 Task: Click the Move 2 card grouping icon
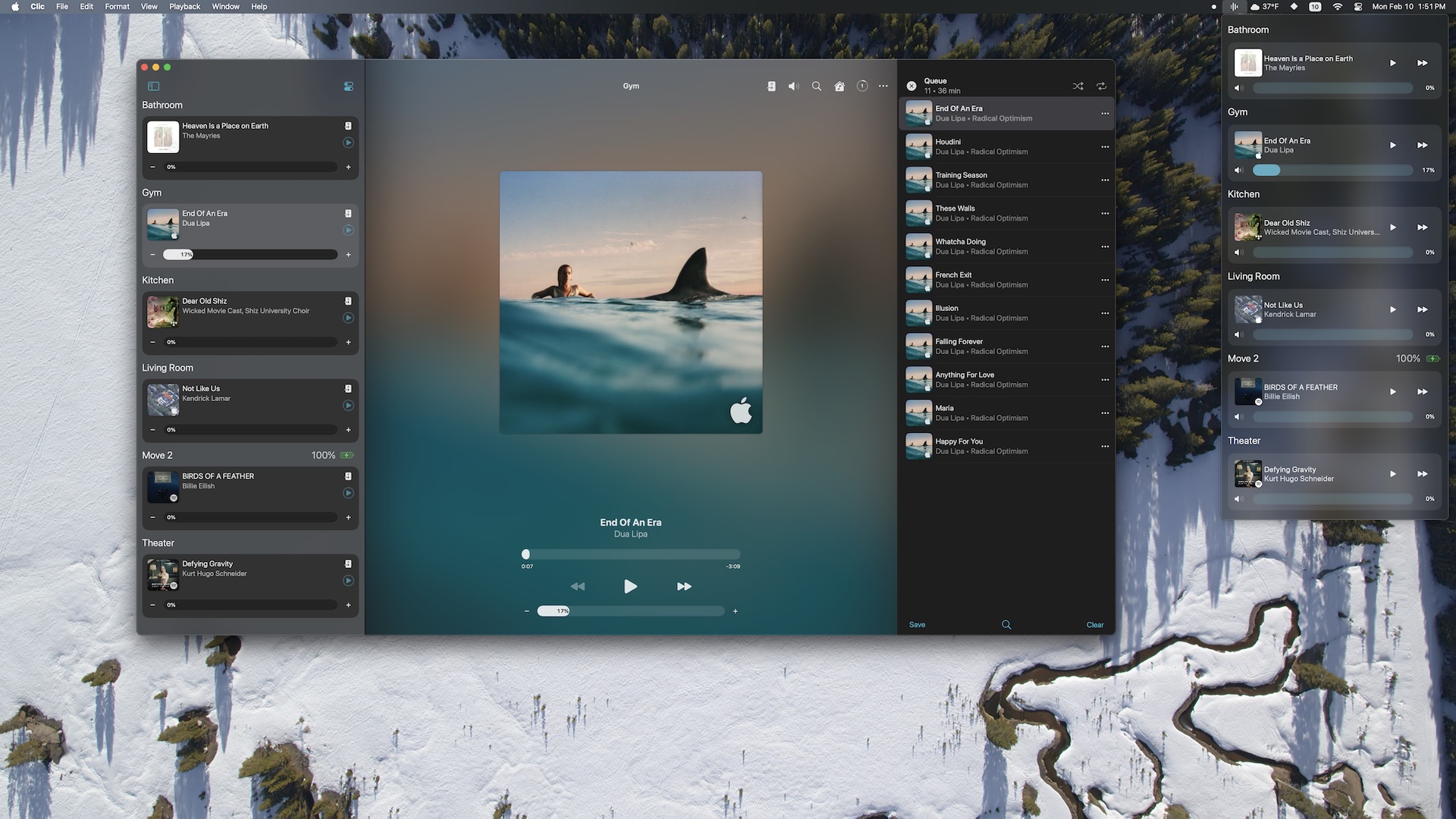click(348, 476)
